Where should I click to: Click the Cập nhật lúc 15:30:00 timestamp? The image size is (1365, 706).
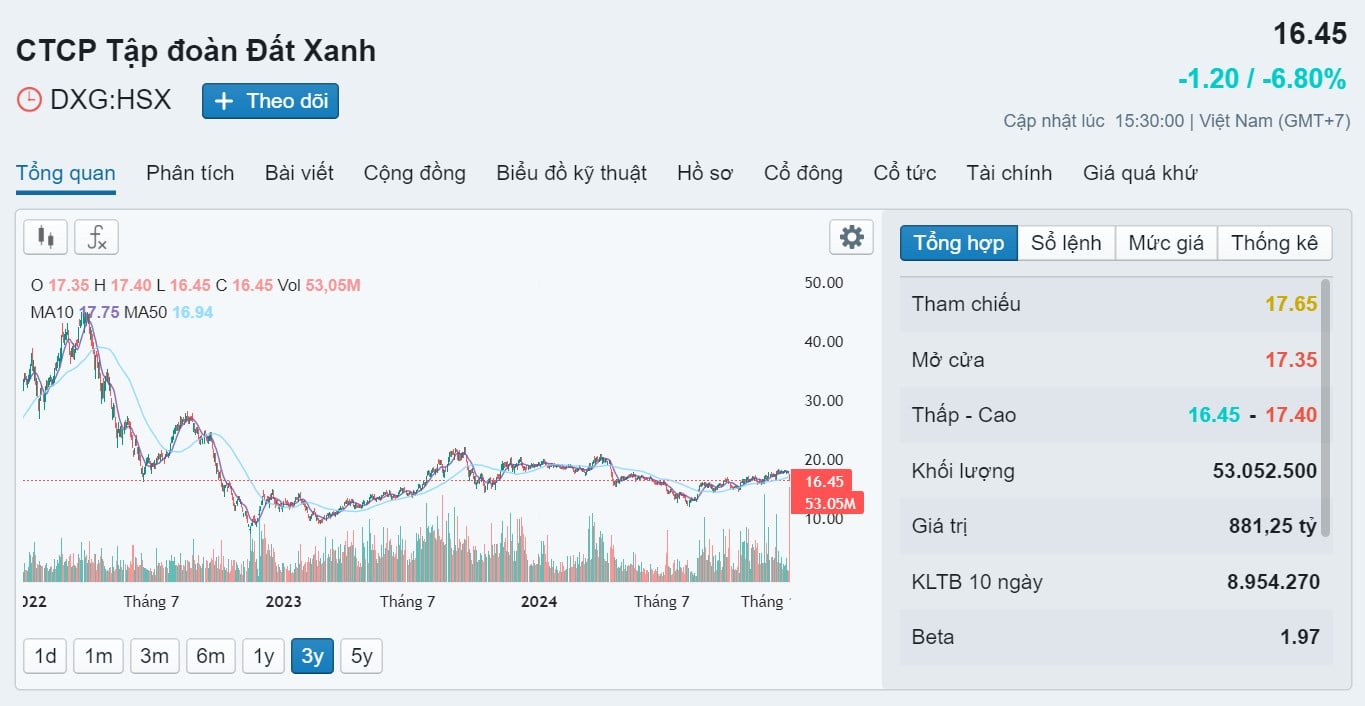(1094, 121)
